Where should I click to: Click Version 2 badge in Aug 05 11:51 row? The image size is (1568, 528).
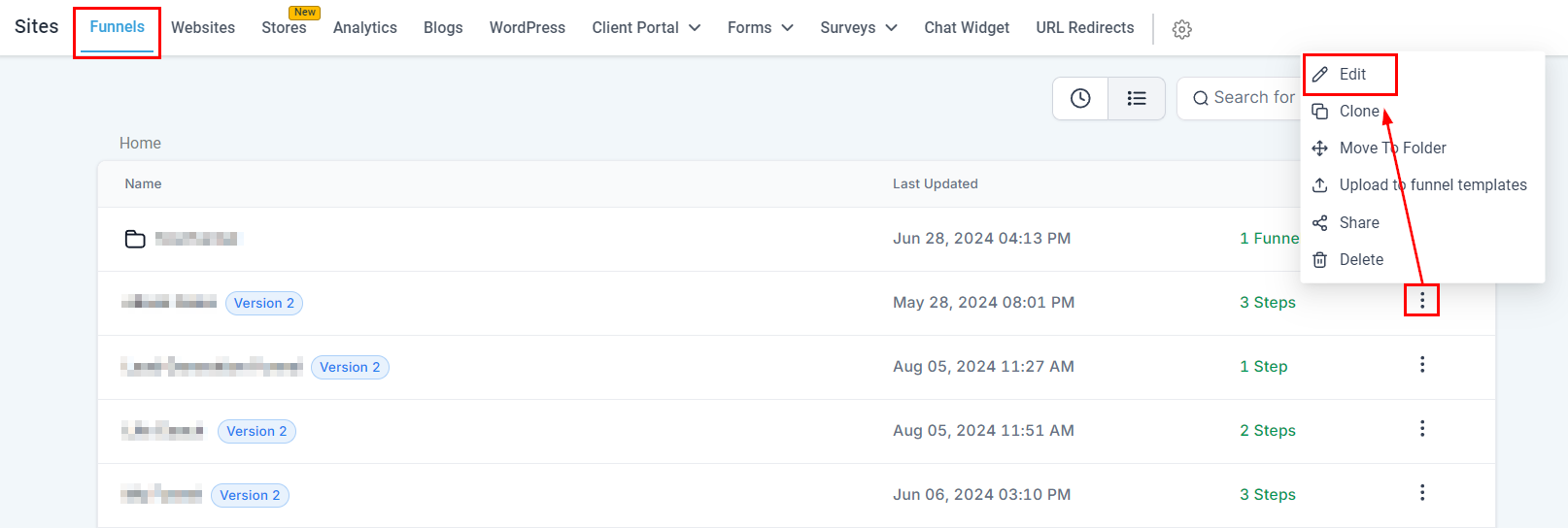(x=256, y=431)
